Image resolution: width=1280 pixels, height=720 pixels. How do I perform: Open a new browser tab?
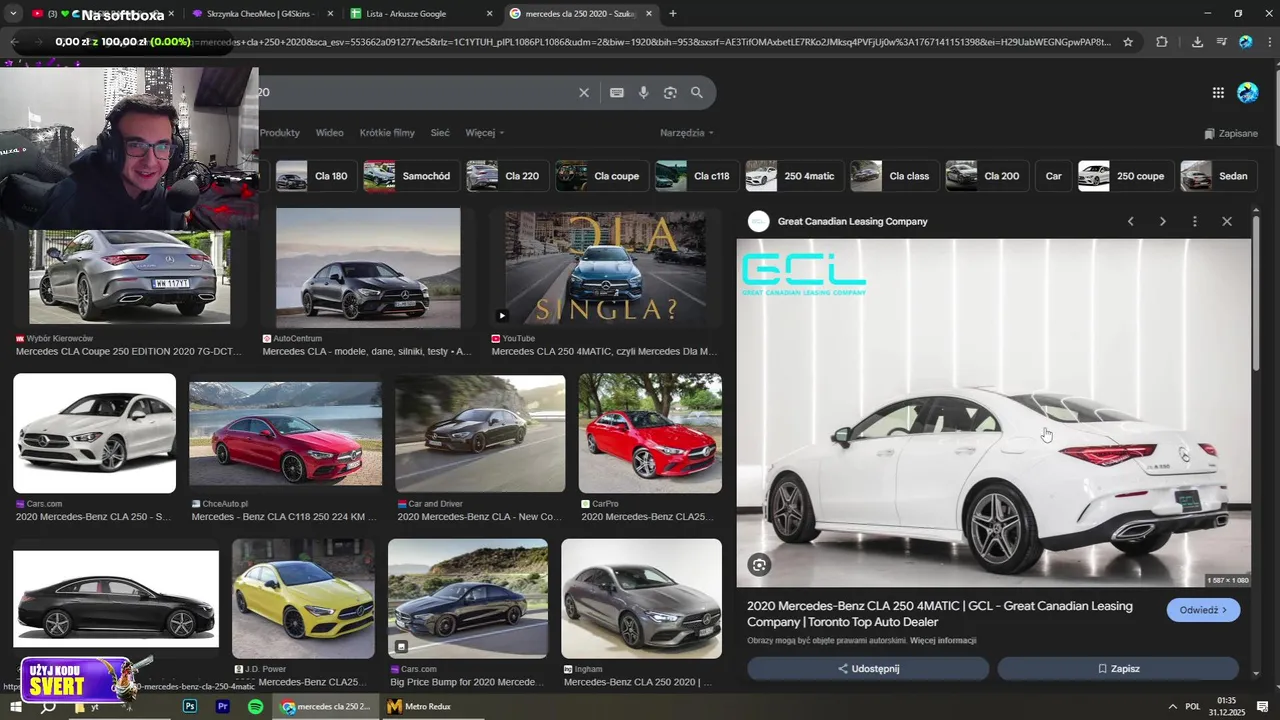[x=672, y=13]
